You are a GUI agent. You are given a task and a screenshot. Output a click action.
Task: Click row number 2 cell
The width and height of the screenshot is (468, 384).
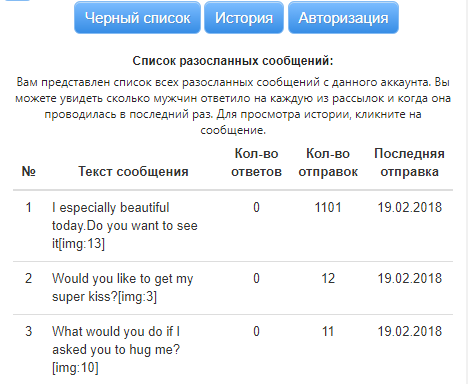coord(29,278)
